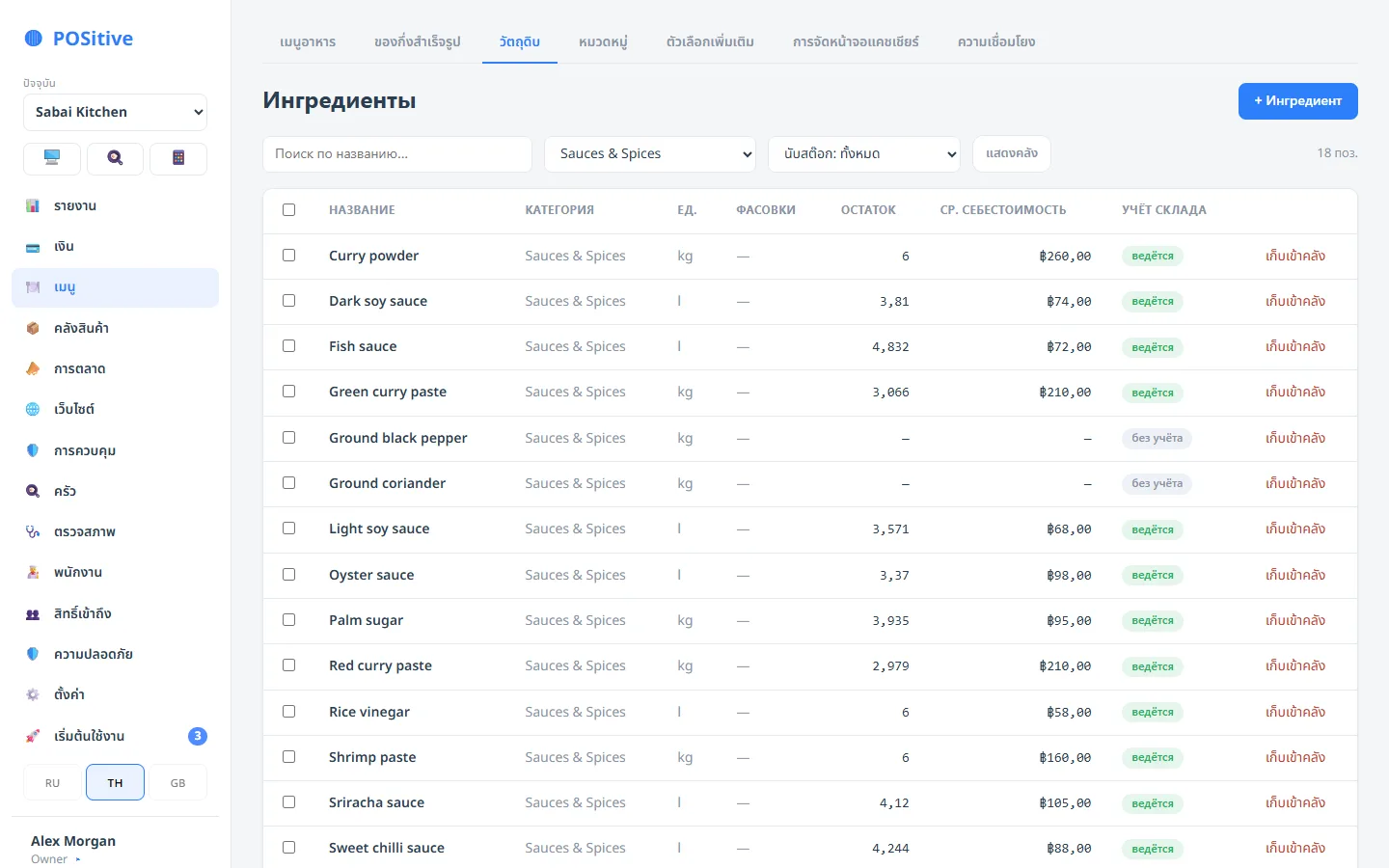Expand the Alex Morgan Owner menu
The width and height of the screenshot is (1389, 868).
[73, 849]
